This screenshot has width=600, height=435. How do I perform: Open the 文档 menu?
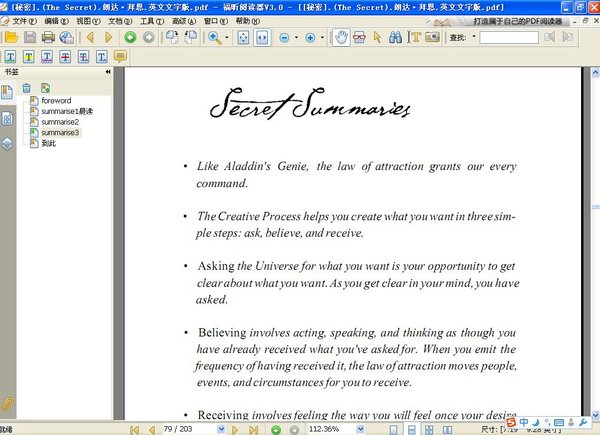[x=120, y=21]
